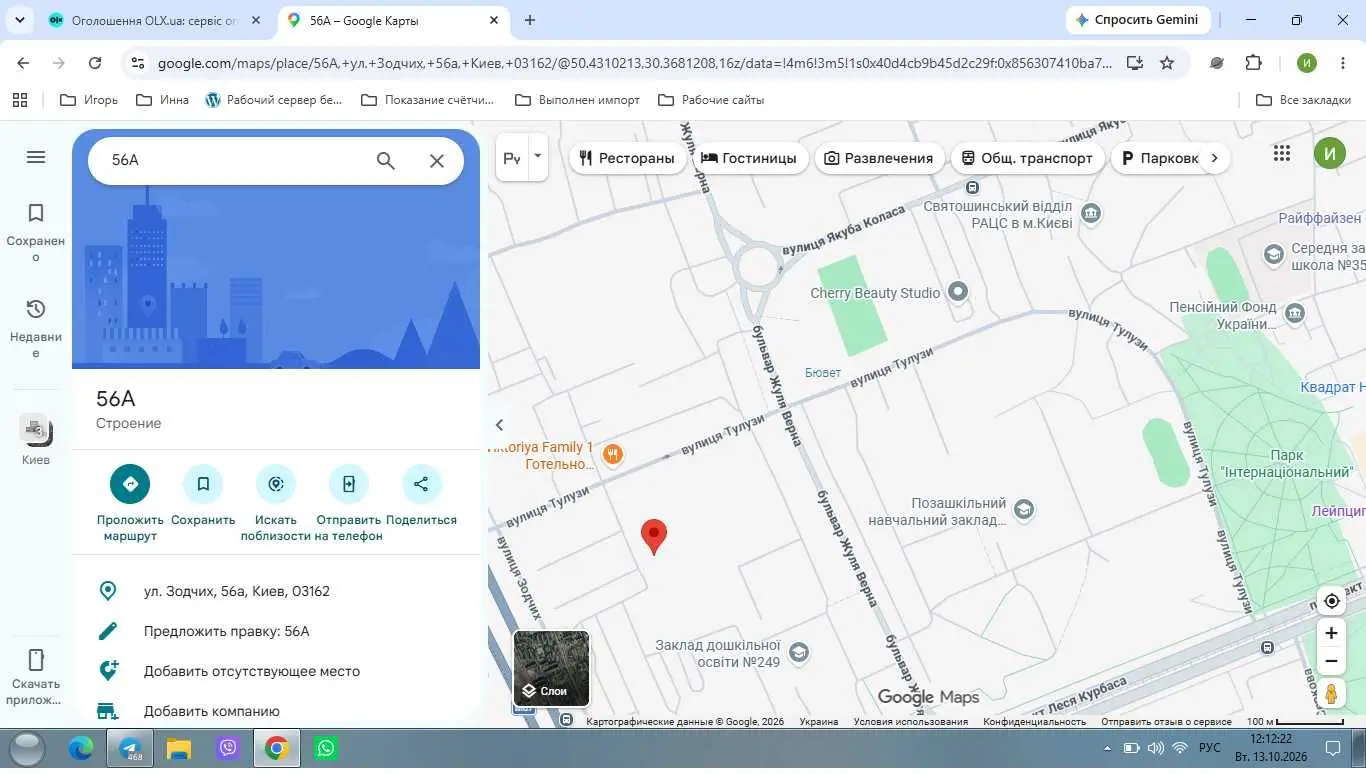Select the Общ. транспорт chip

(1027, 158)
